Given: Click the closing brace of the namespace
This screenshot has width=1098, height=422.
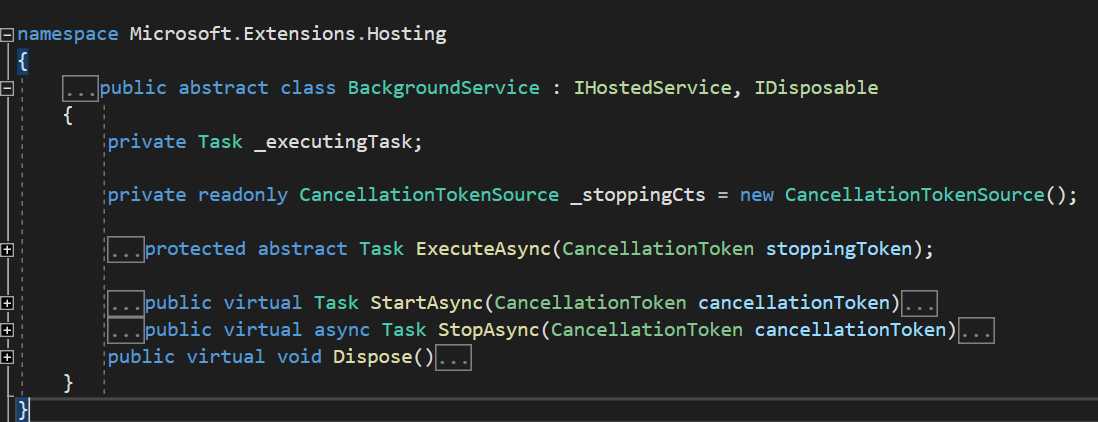Looking at the screenshot, I should click(x=23, y=409).
